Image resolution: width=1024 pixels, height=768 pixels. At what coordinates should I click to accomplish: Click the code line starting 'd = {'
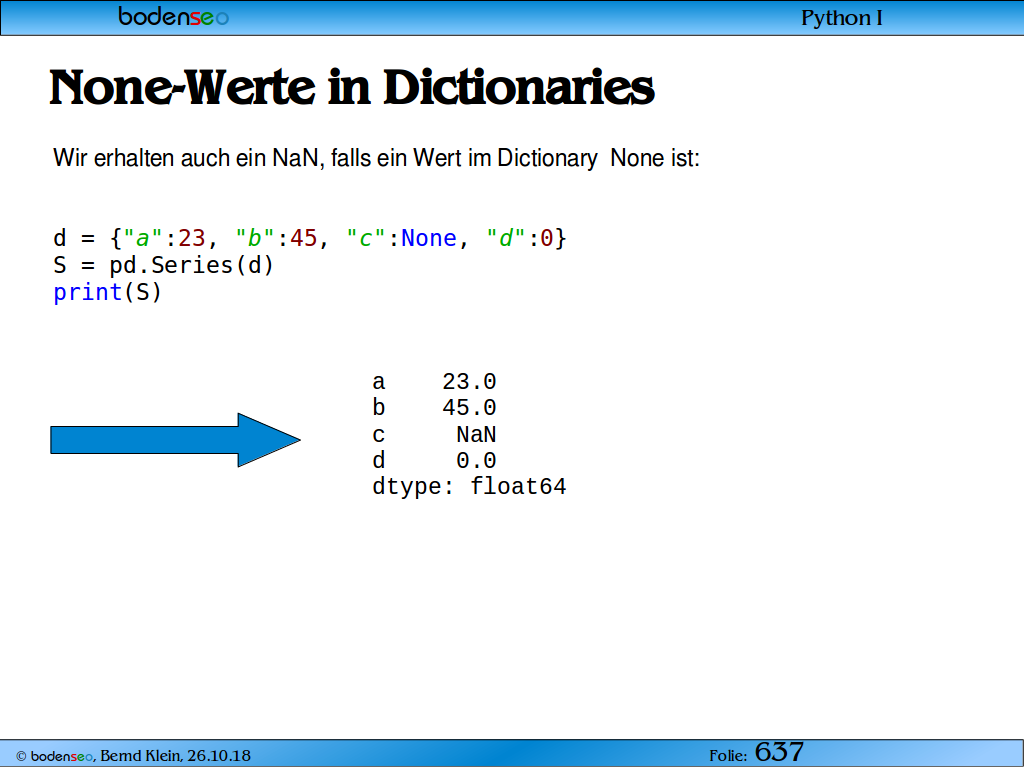coord(310,238)
